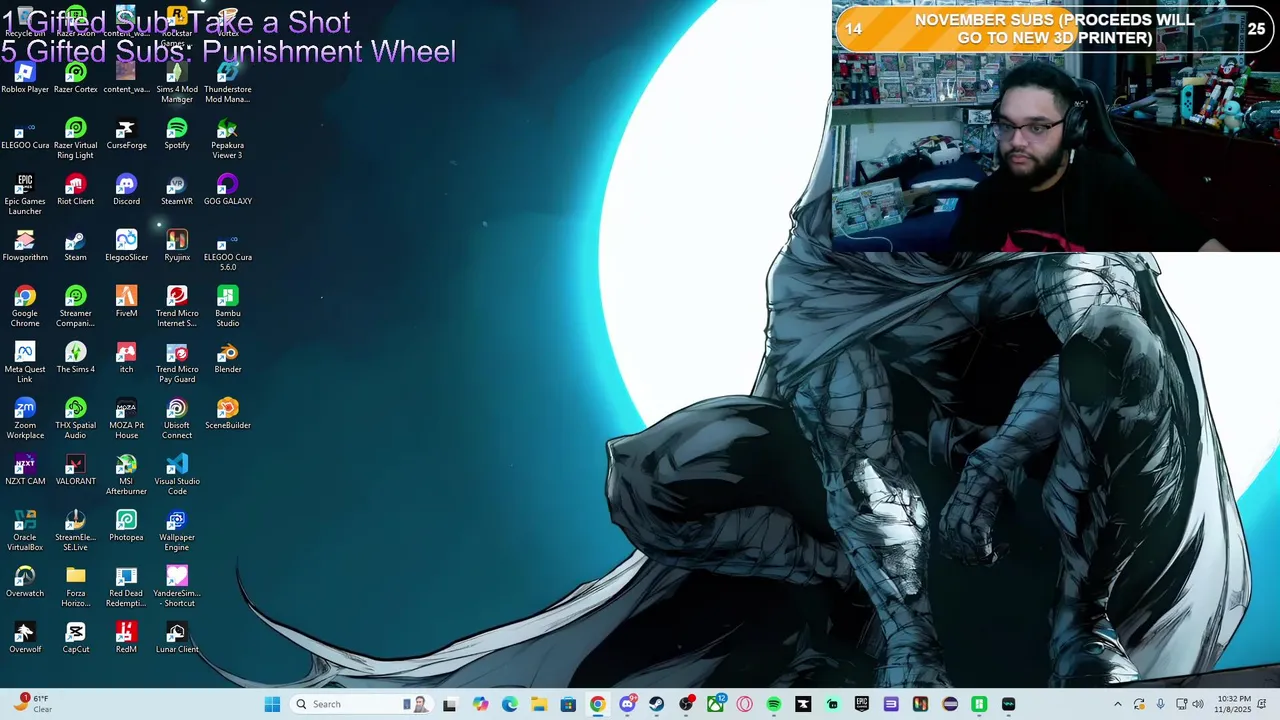Select the Forza Horizon folder

click(x=76, y=588)
